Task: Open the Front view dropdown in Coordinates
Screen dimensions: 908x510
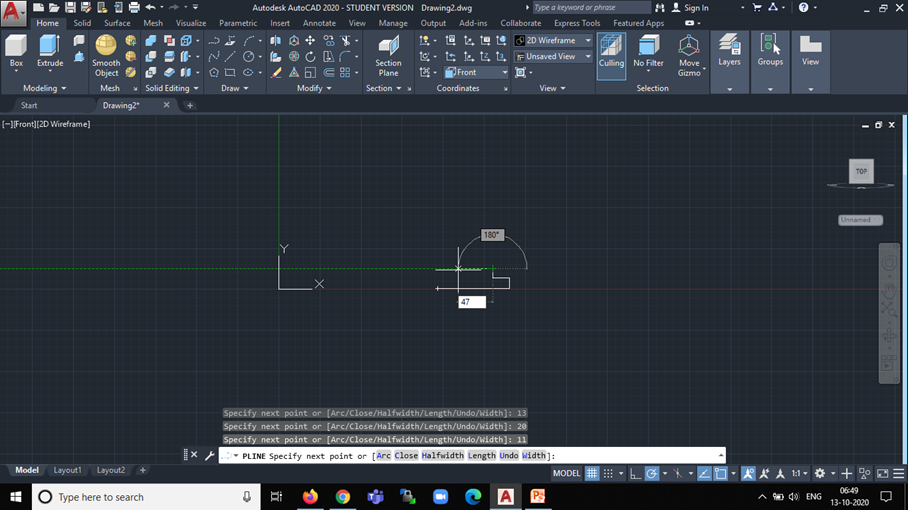Action: [476, 72]
